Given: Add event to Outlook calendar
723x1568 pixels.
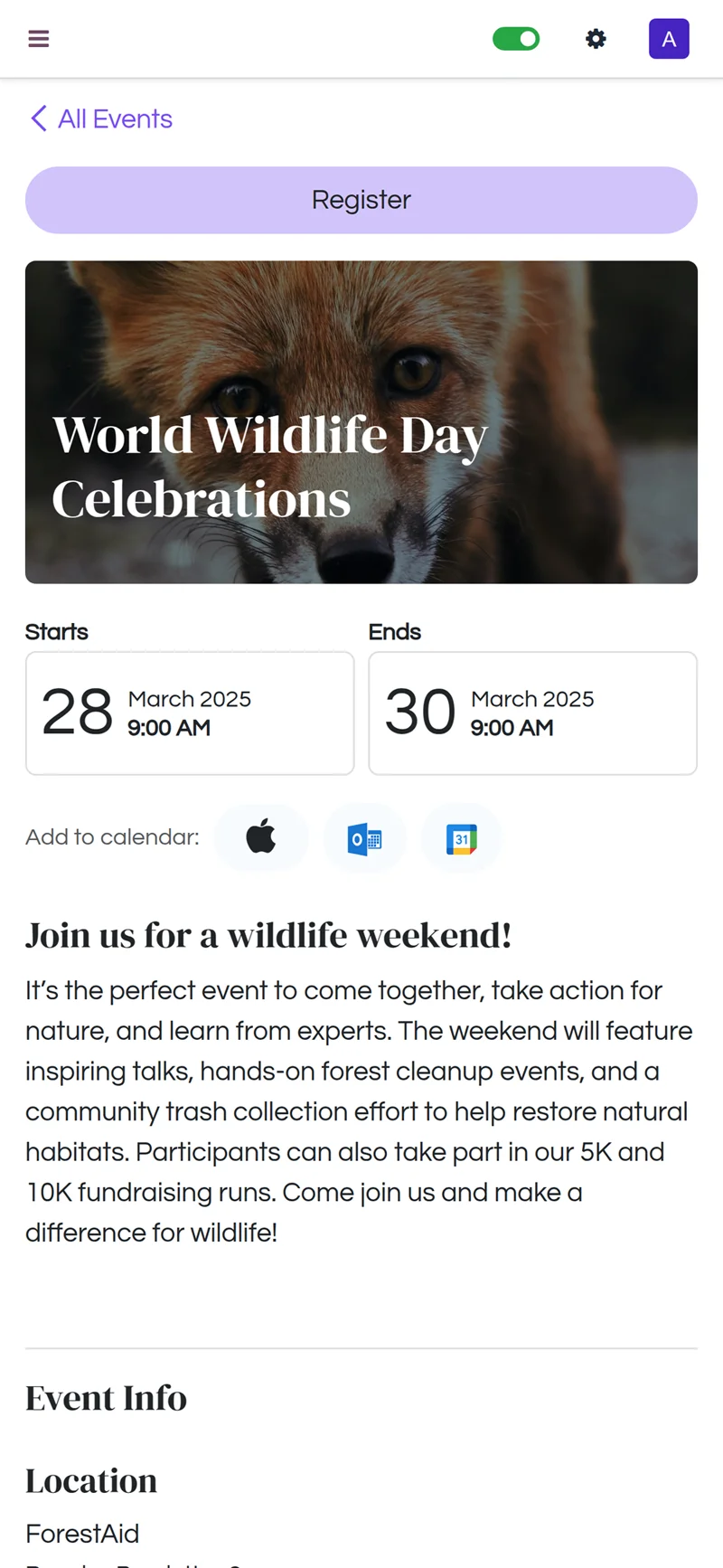Looking at the screenshot, I should point(364,838).
